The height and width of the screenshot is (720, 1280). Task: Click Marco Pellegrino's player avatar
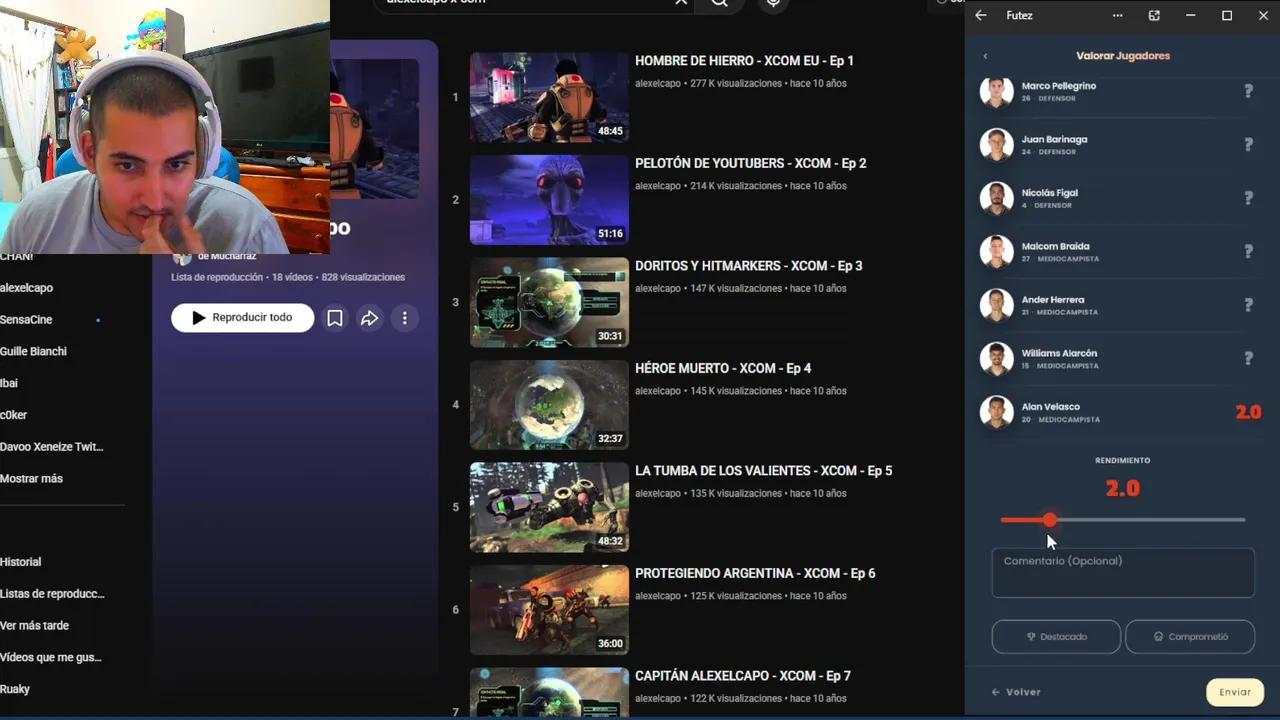[996, 92]
